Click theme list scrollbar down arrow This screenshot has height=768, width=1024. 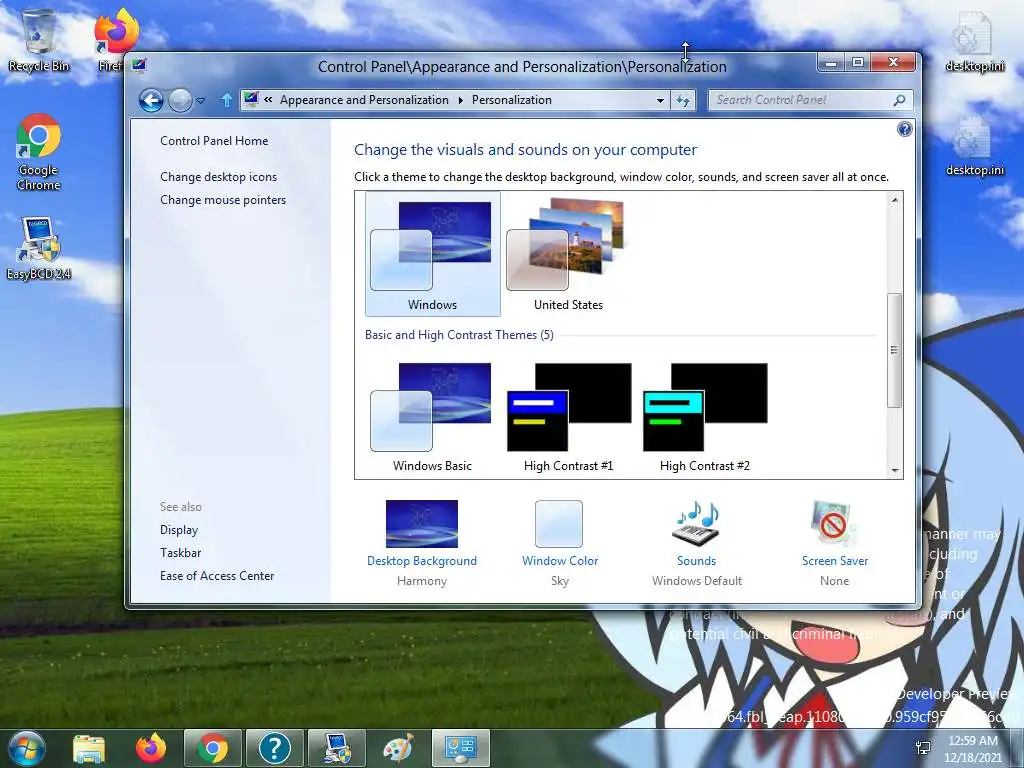[895, 470]
